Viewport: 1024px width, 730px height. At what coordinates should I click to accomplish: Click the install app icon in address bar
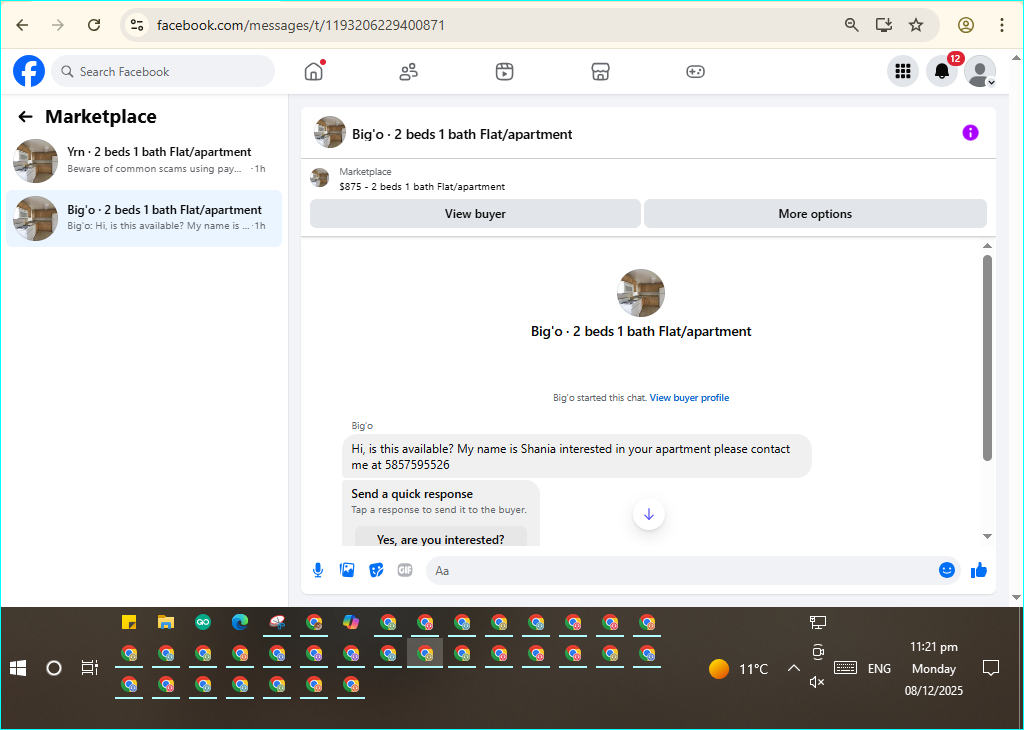pos(884,25)
